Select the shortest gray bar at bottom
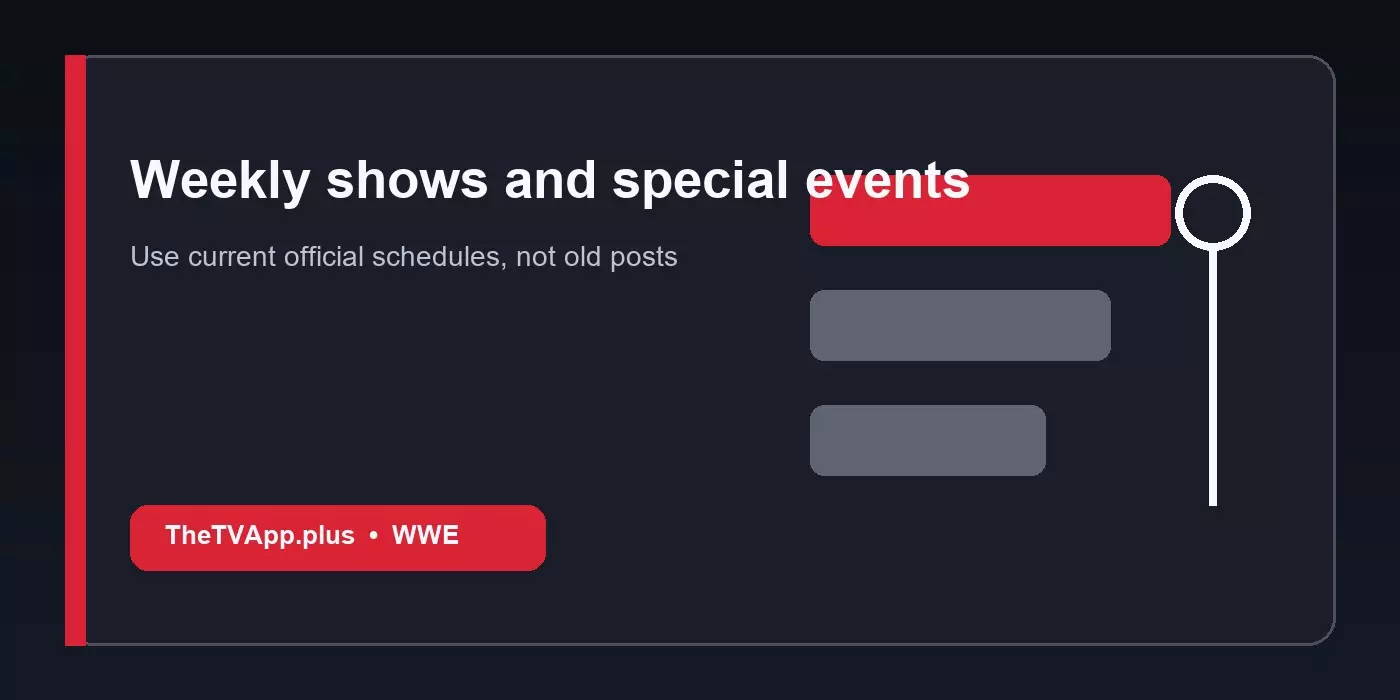 click(x=928, y=440)
